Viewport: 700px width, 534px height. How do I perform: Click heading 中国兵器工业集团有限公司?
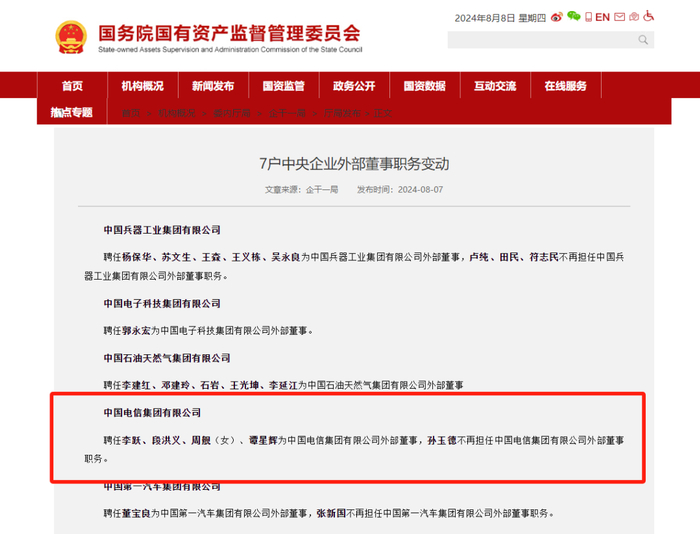click(x=162, y=230)
